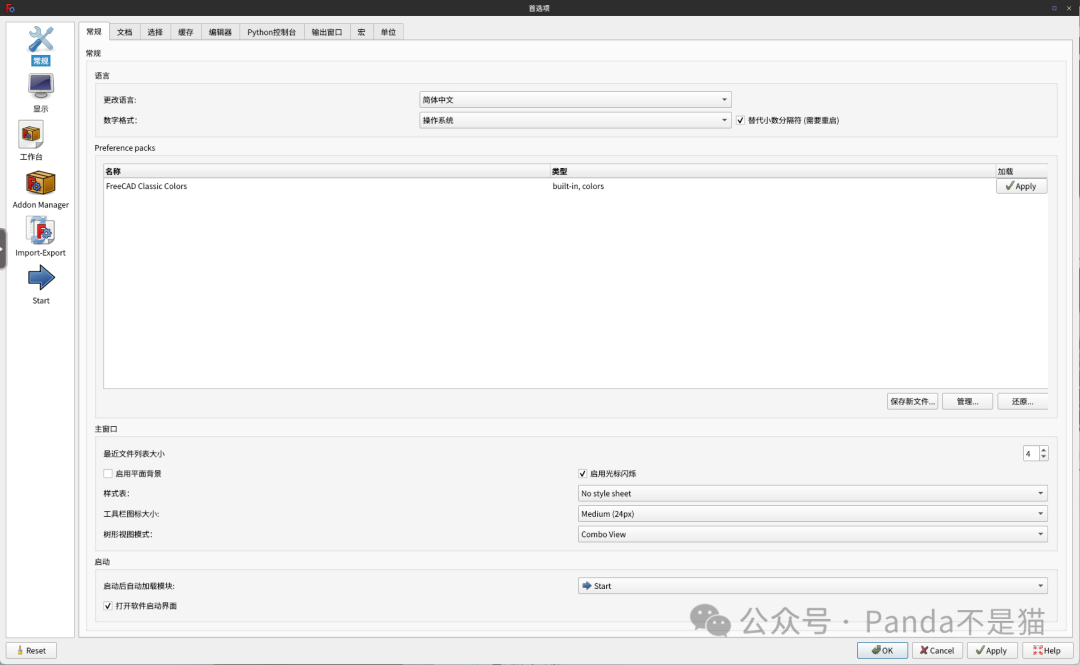Open the Import-Export preferences icon
Image resolution: width=1080 pixels, height=665 pixels.
pos(41,231)
